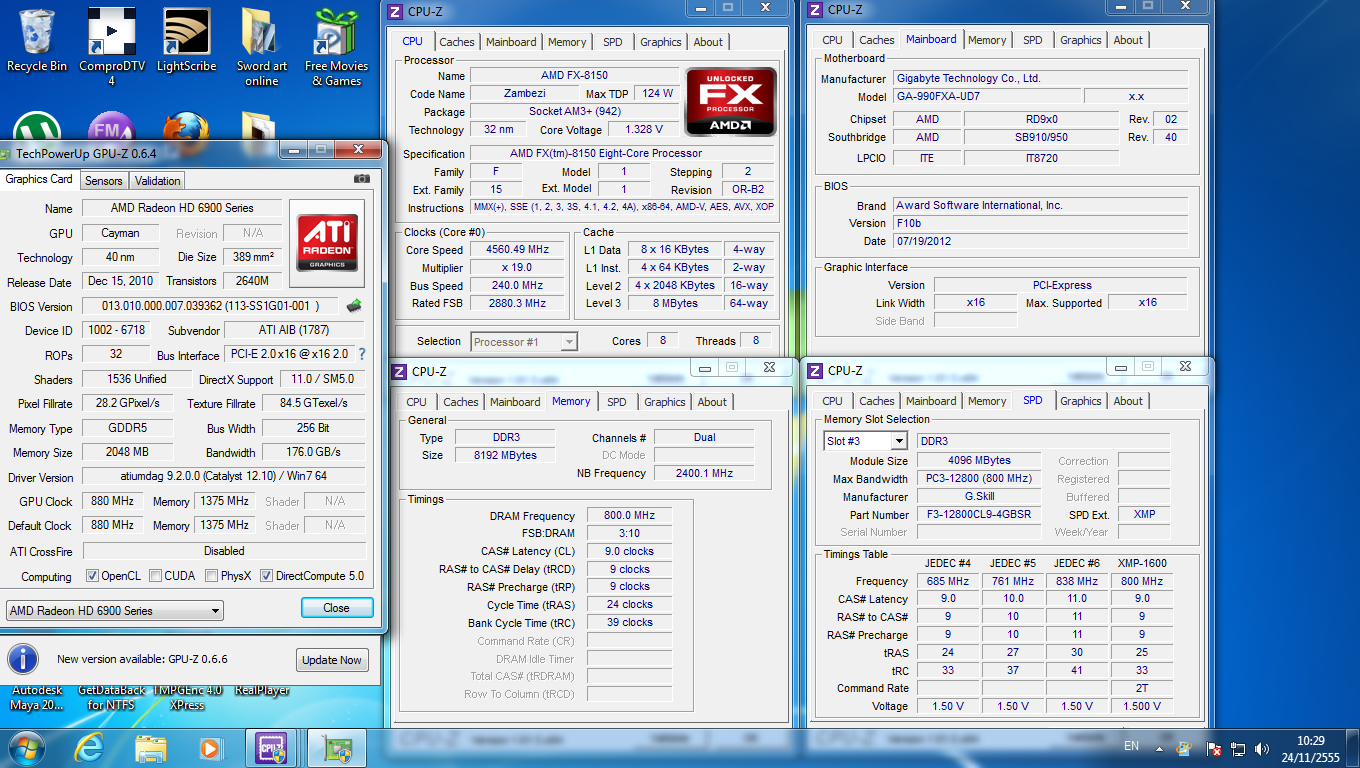
Task: Click the Close button in GPU-Z
Action: point(336,608)
